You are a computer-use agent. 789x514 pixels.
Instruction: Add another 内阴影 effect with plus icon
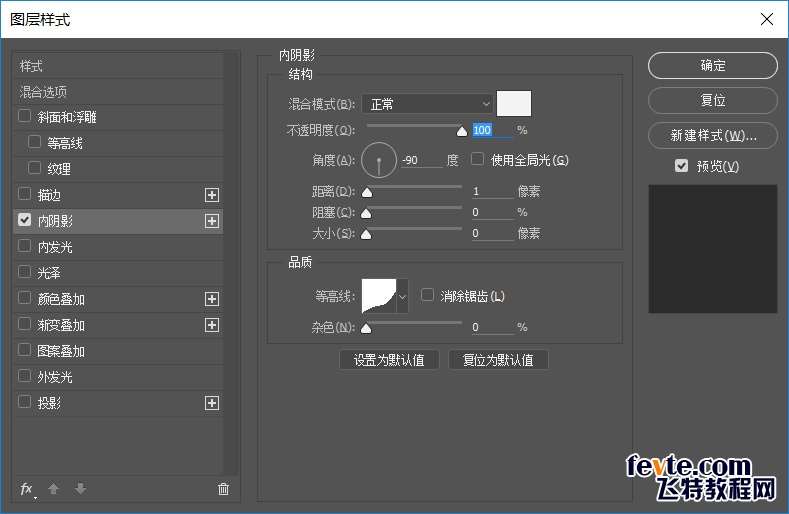coord(212,221)
